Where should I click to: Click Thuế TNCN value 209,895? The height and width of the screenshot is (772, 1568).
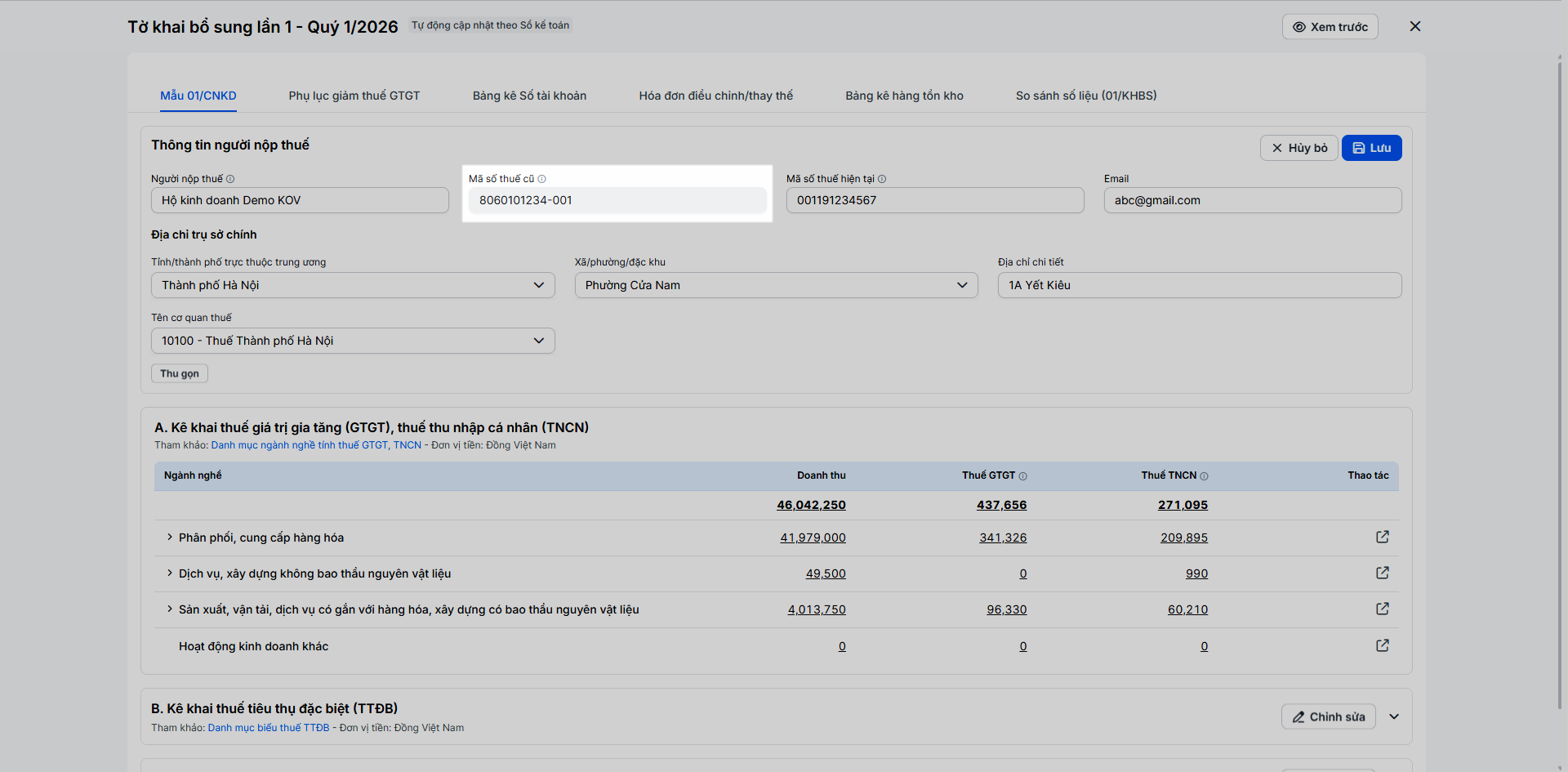tap(1184, 538)
